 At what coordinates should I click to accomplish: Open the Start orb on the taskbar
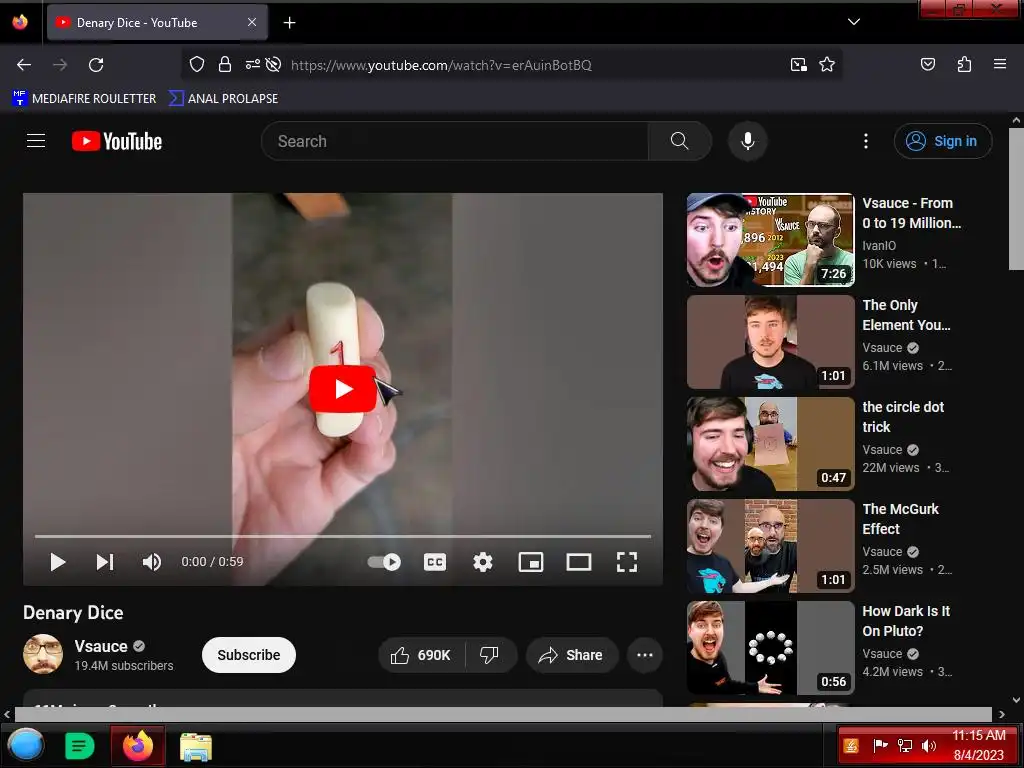(x=26, y=745)
